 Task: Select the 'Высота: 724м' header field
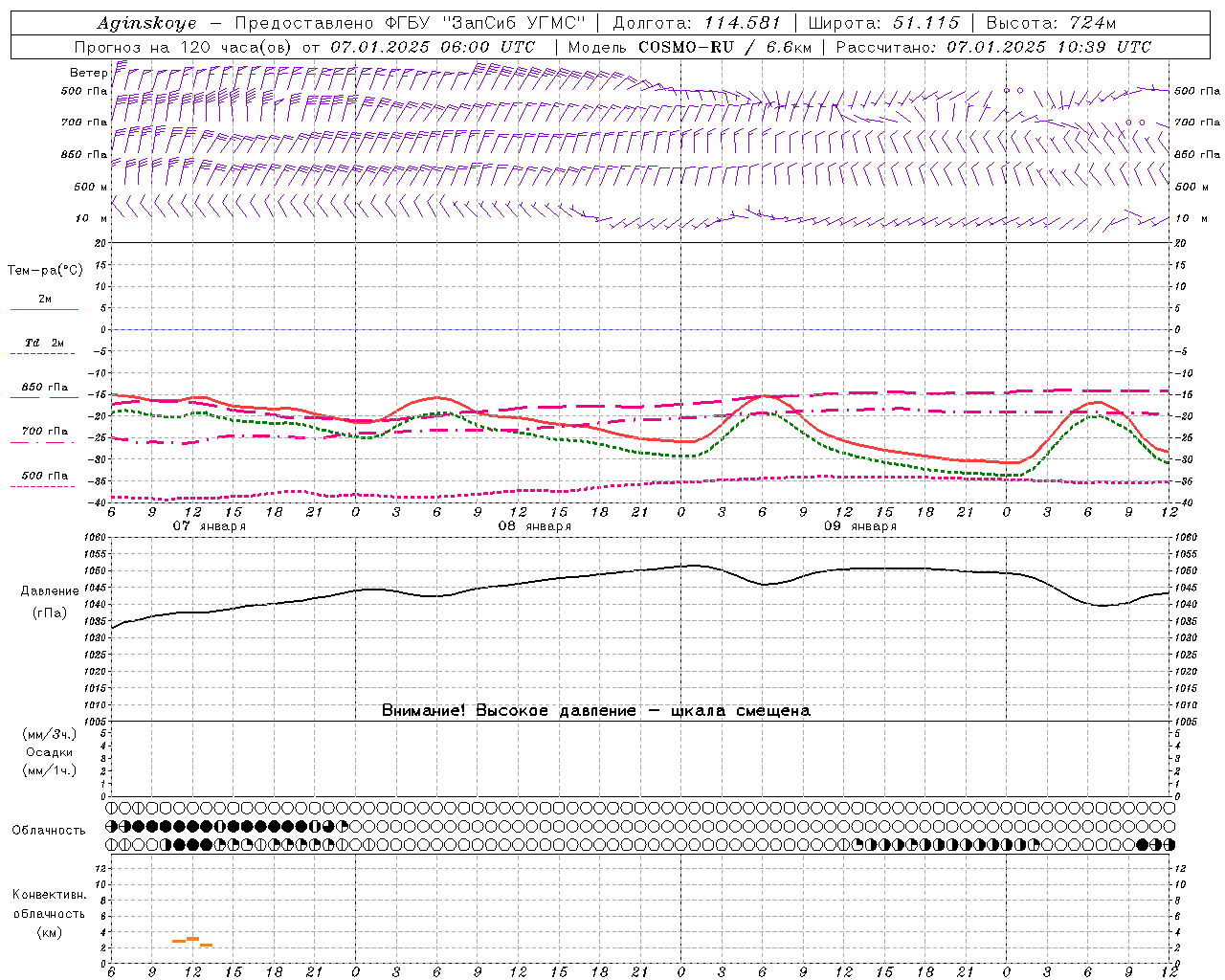(x=1051, y=23)
